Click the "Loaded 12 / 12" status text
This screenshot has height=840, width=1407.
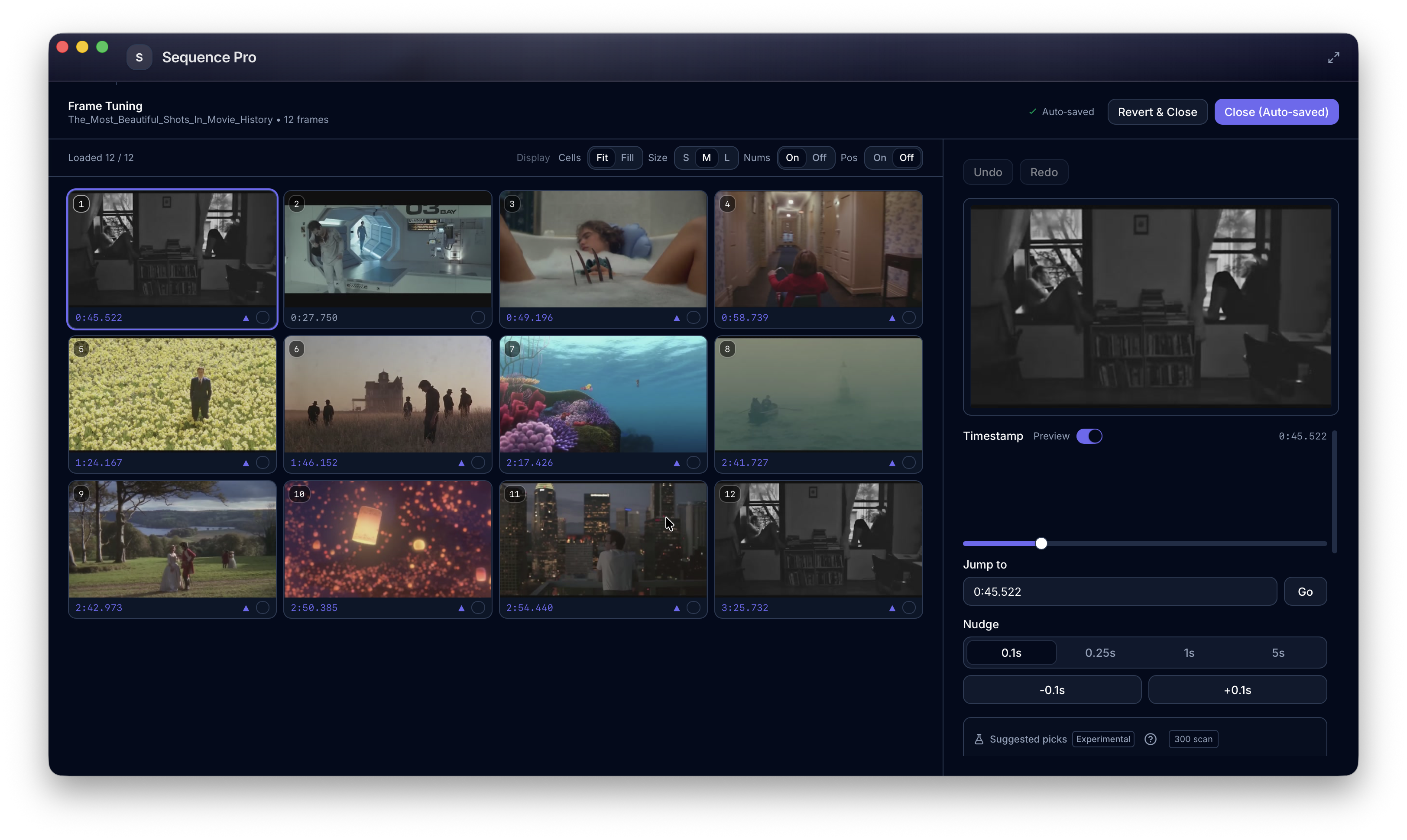[x=101, y=158]
